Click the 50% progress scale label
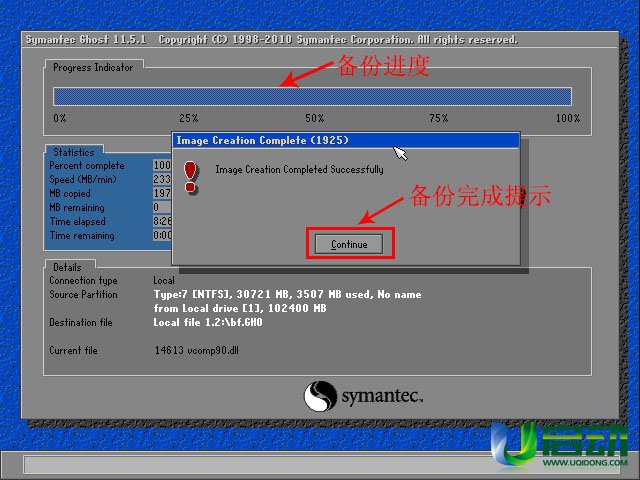Viewport: 640px width, 480px height. (315, 118)
